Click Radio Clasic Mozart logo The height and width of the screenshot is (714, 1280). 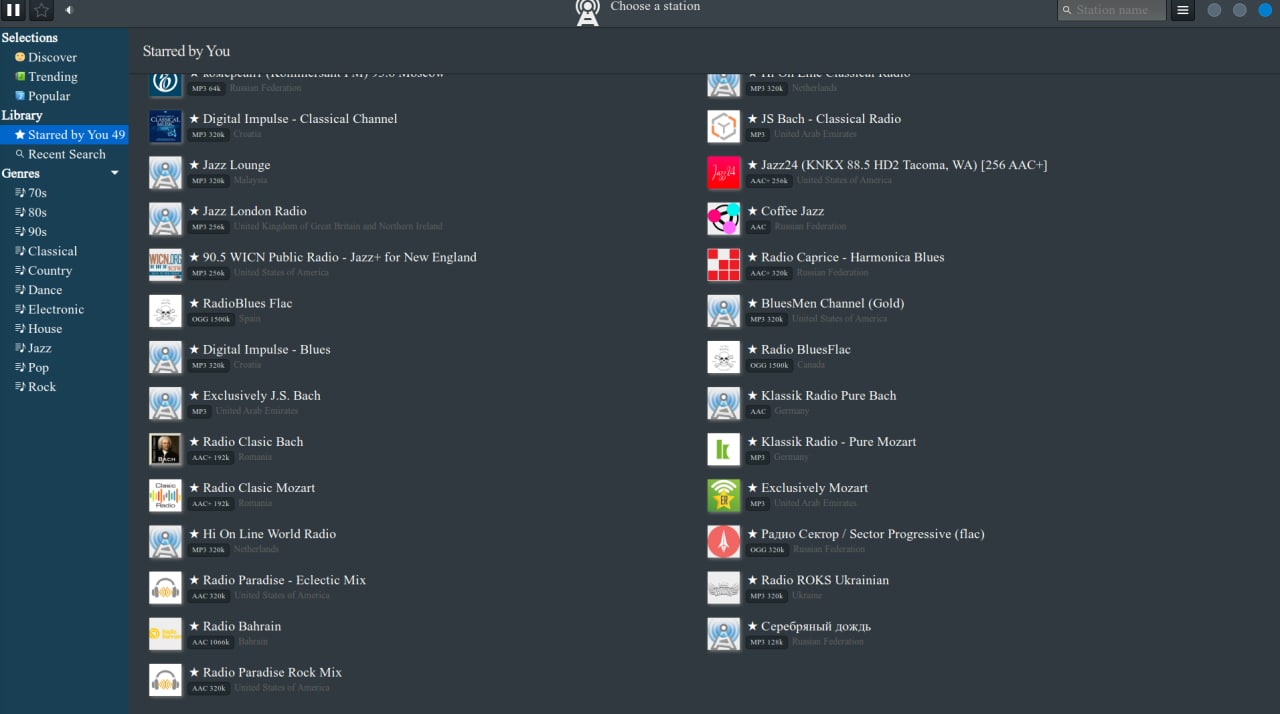tap(166, 496)
